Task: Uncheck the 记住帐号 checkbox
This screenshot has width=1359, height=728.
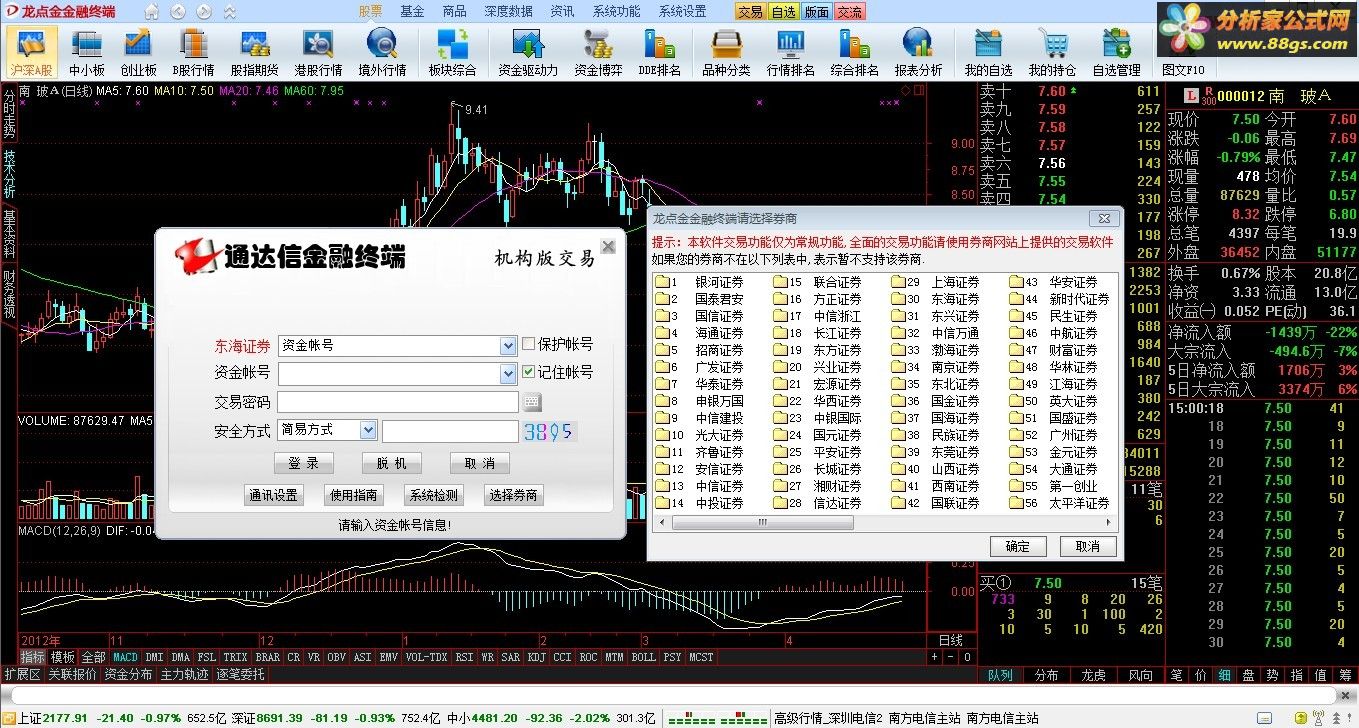Action: click(529, 372)
